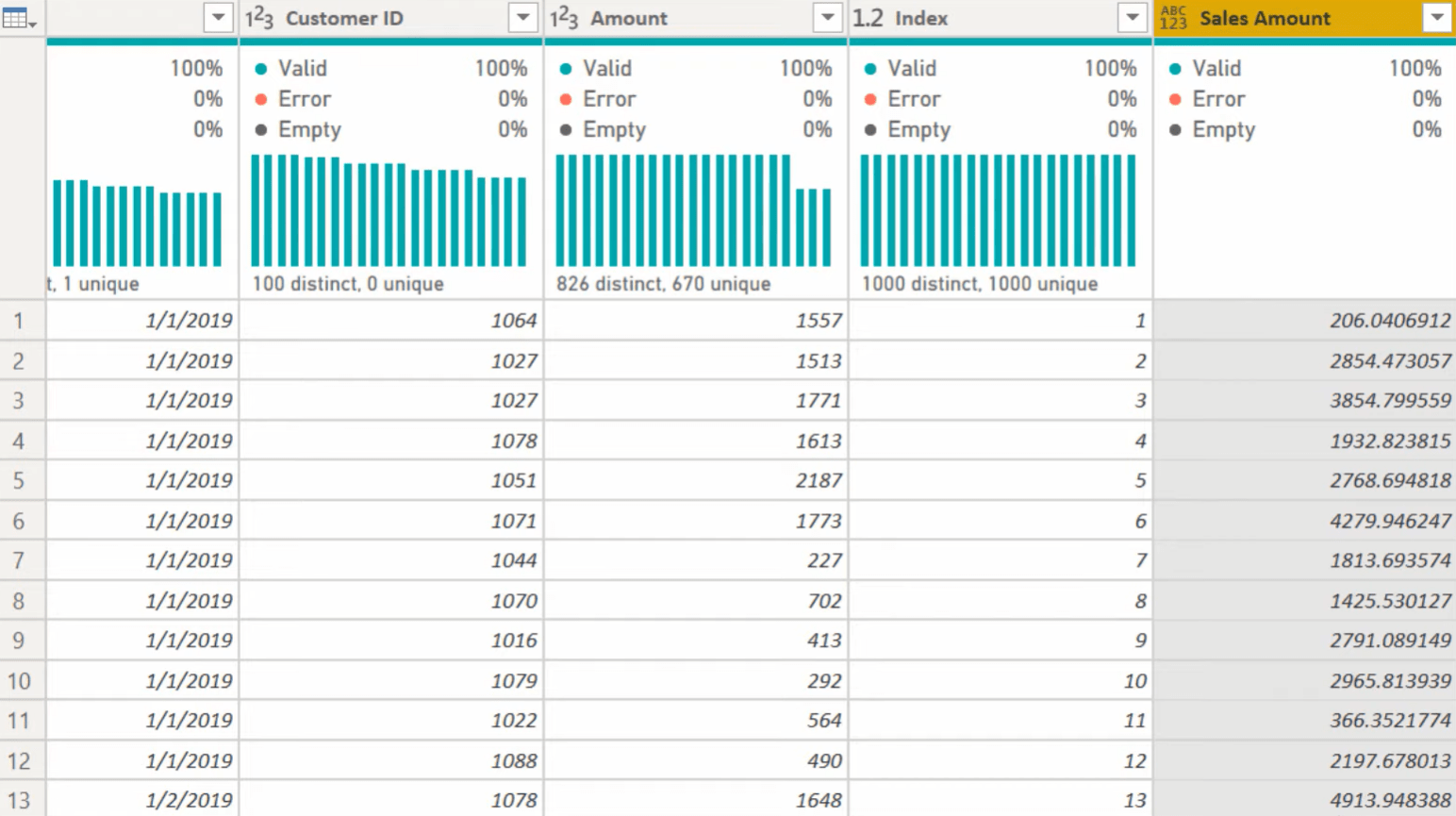The image size is (1456, 816).
Task: Click '826 distinct, 670 unique' text
Action: (663, 284)
